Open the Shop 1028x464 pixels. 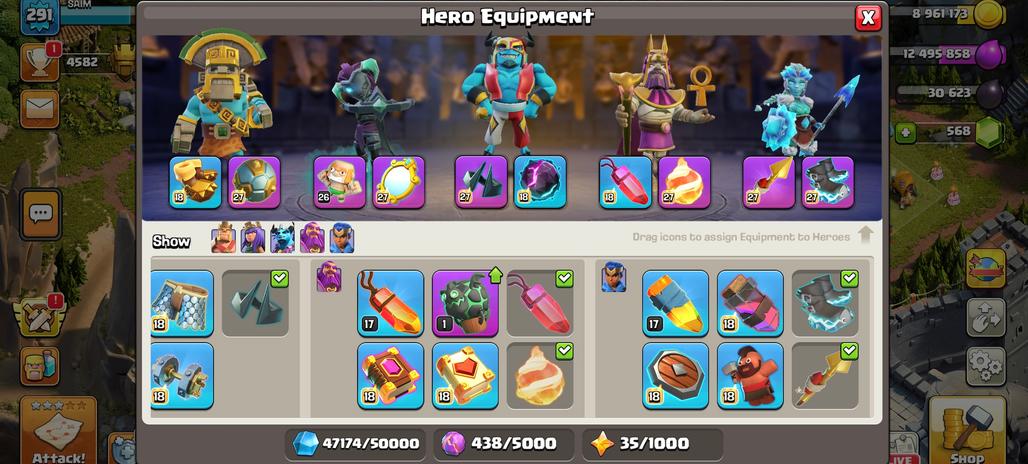coord(967,430)
